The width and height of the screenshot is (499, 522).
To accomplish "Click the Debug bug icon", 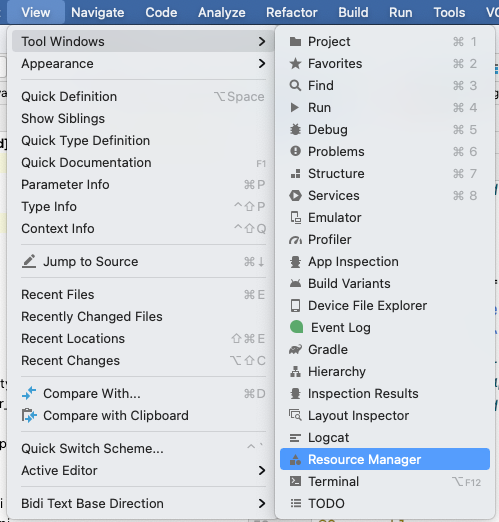I will coord(295,130).
